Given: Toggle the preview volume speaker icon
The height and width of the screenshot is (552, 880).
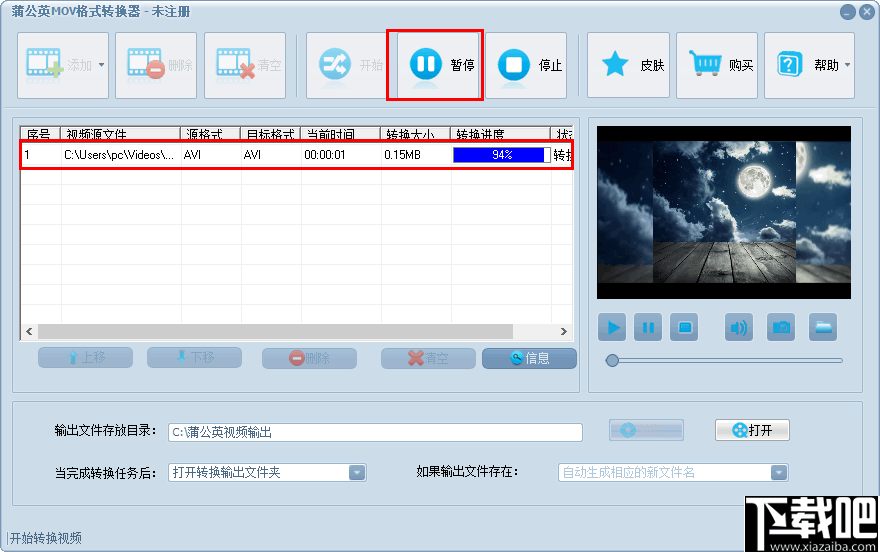Looking at the screenshot, I should (x=739, y=327).
